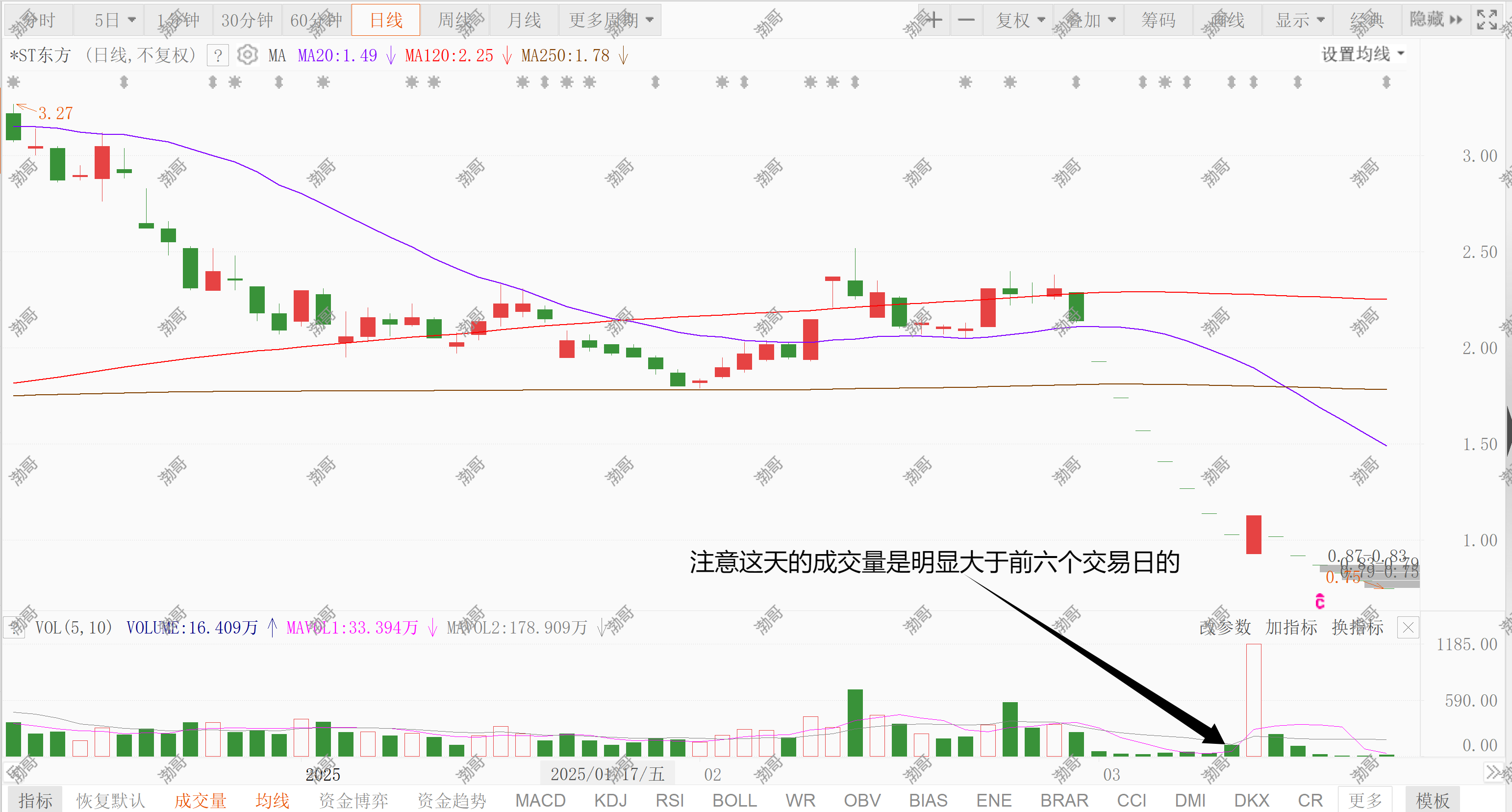Screen dimensions: 1512x812
Task: Click the 改参数 link
Action: pyautogui.click(x=1225, y=628)
